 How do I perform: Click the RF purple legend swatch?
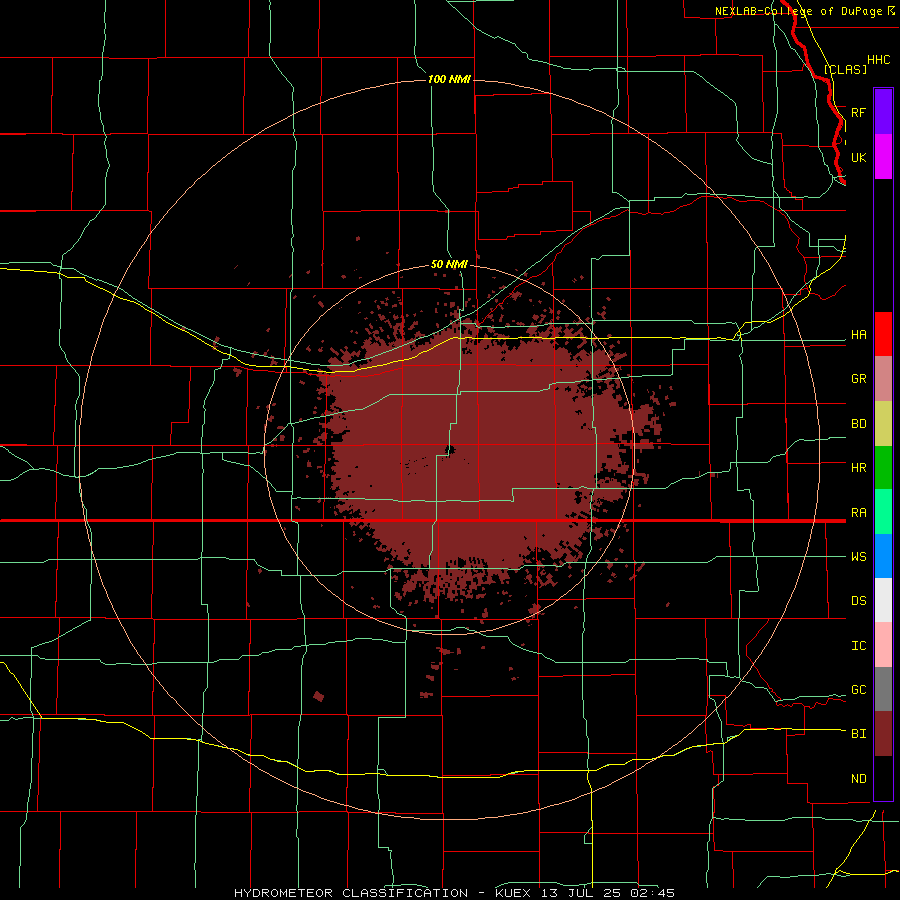[883, 112]
